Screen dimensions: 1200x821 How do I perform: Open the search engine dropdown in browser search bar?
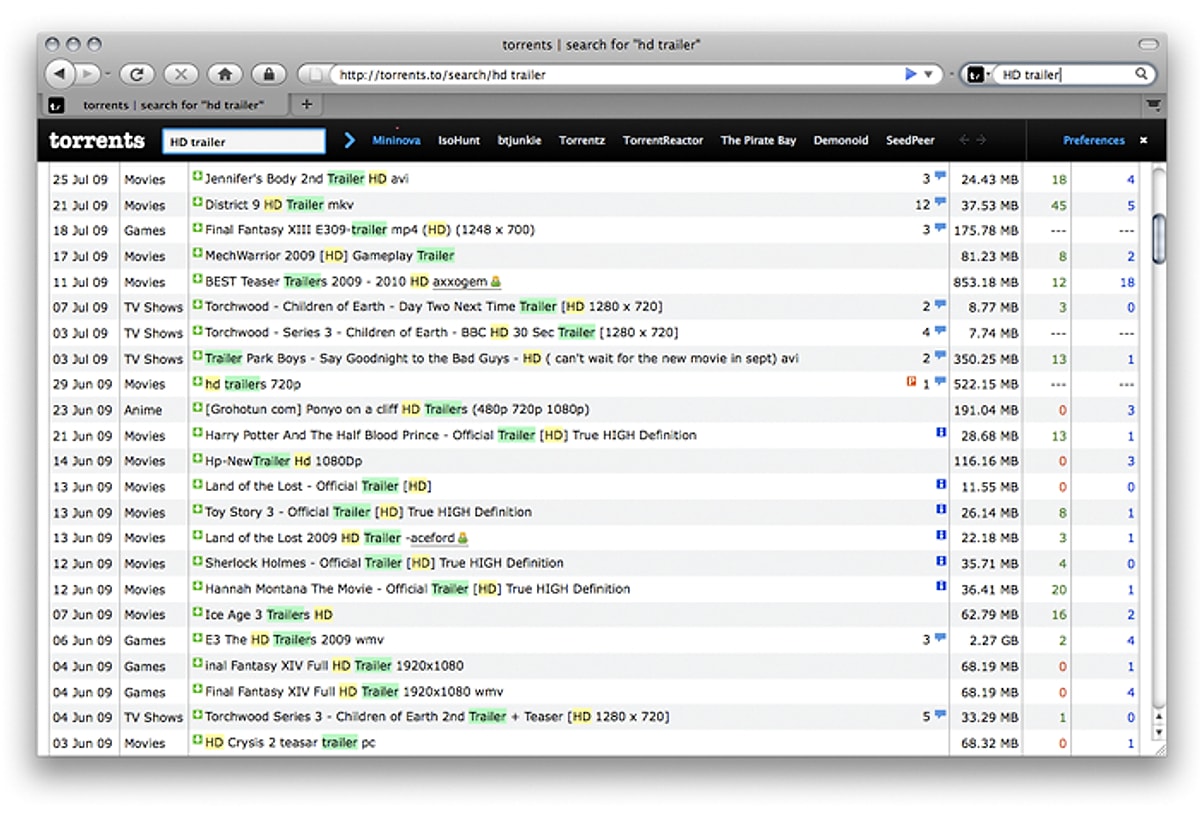978,74
